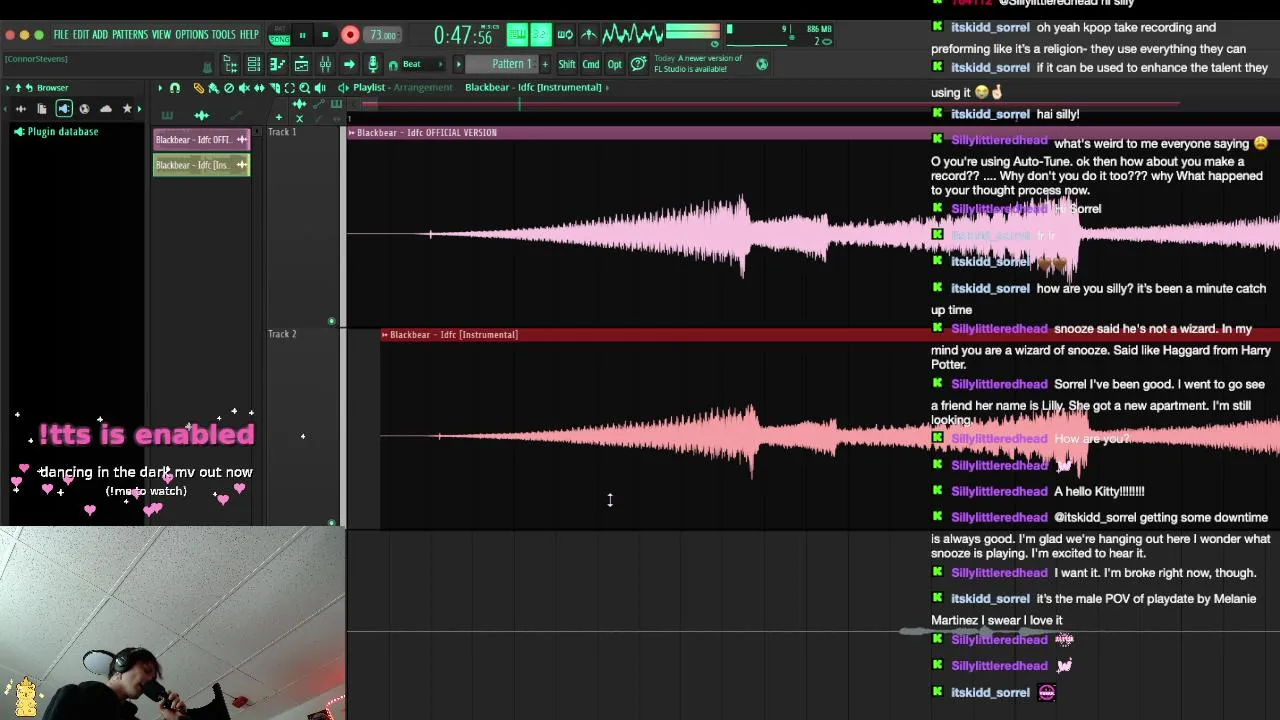Toggle the Track 1 mute LED
Image resolution: width=1280 pixels, height=720 pixels.
point(331,321)
